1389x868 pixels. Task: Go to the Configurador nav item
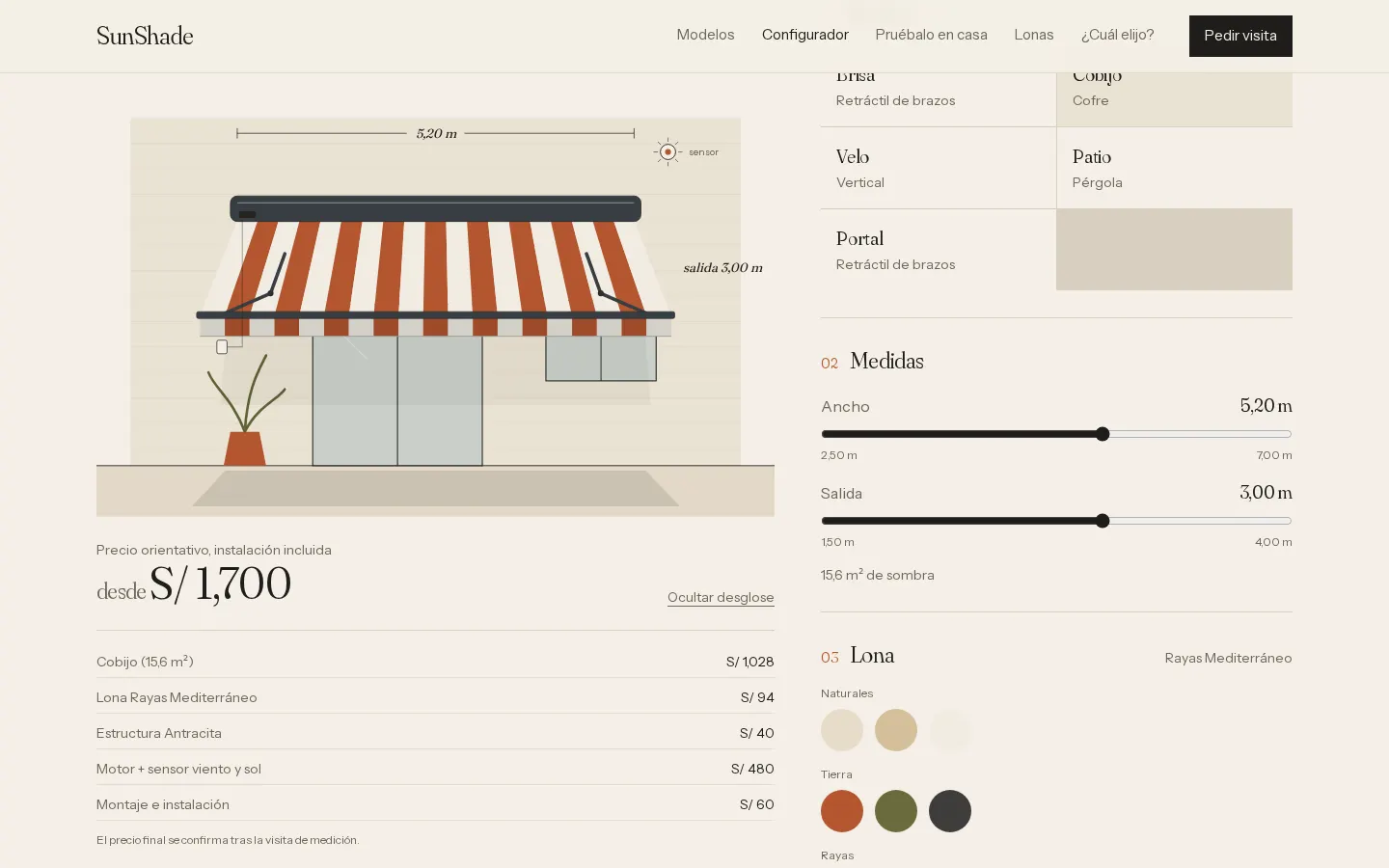click(x=805, y=35)
